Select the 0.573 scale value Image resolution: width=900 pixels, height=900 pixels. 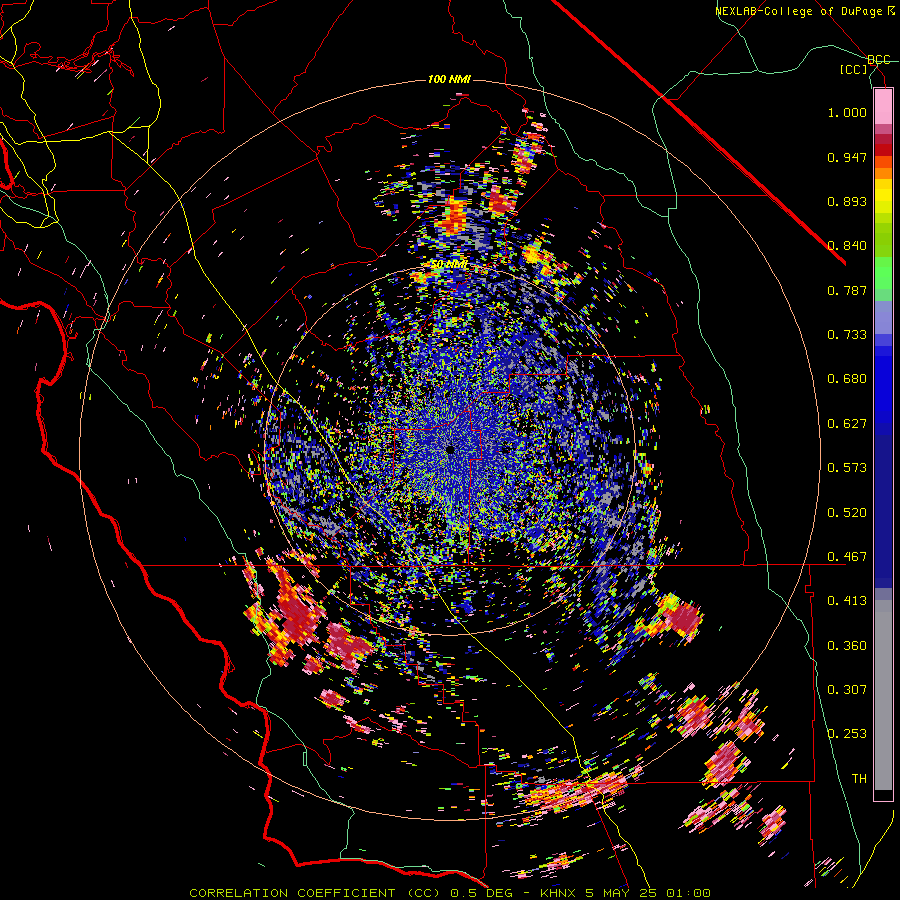[847, 468]
